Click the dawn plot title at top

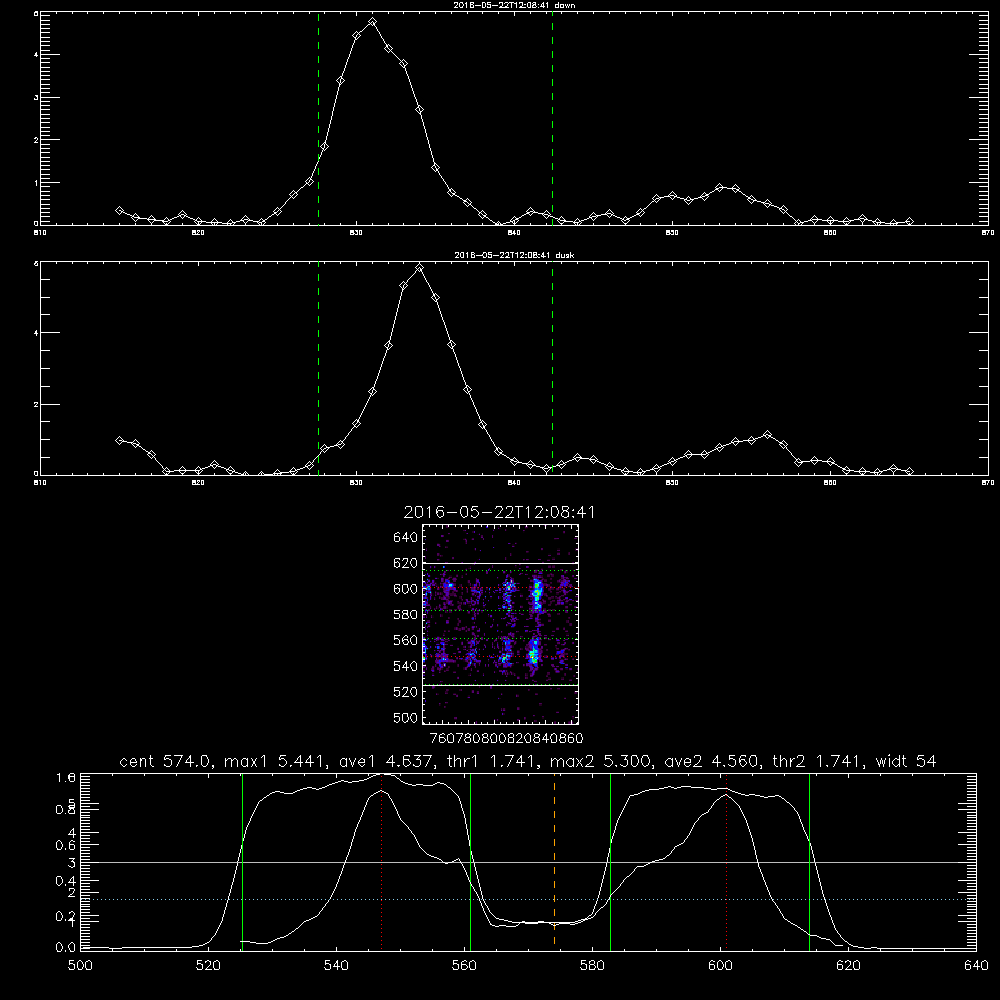tap(514, 5)
